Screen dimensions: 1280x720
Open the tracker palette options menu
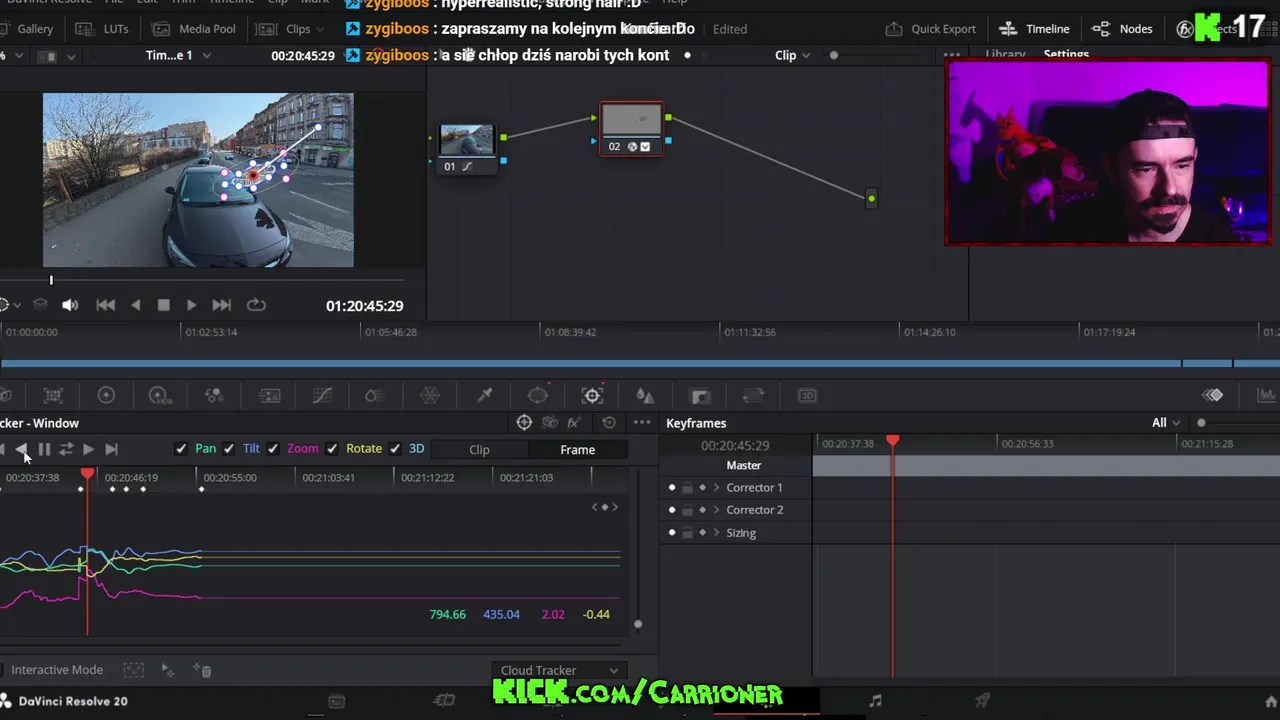[642, 423]
